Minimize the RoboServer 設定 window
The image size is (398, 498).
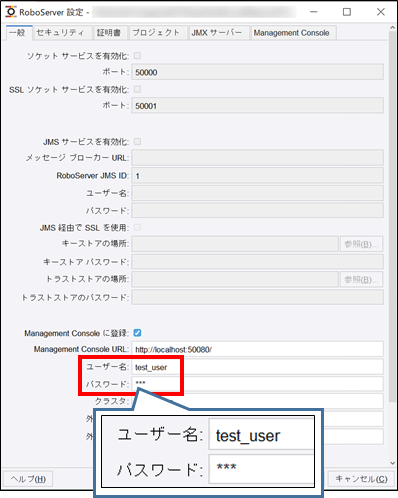pos(313,12)
